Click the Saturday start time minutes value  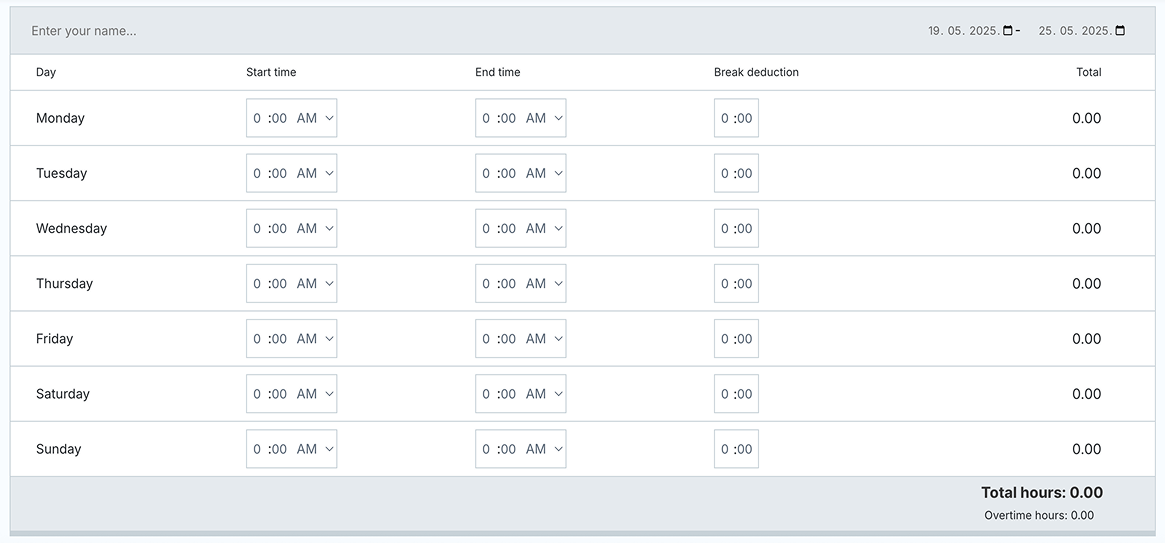pyautogui.click(x=279, y=394)
